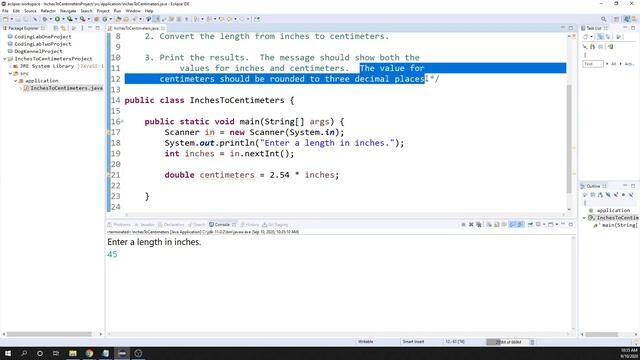Collapse the src folder node
Viewport: 640px width, 360px height.
pos(10,73)
